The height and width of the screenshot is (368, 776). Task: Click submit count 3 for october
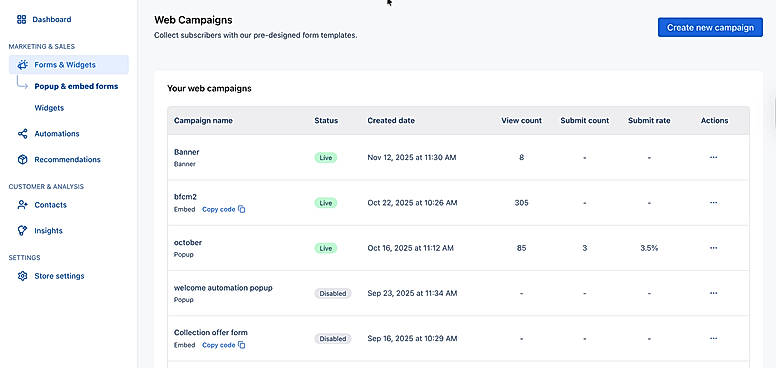tap(584, 248)
